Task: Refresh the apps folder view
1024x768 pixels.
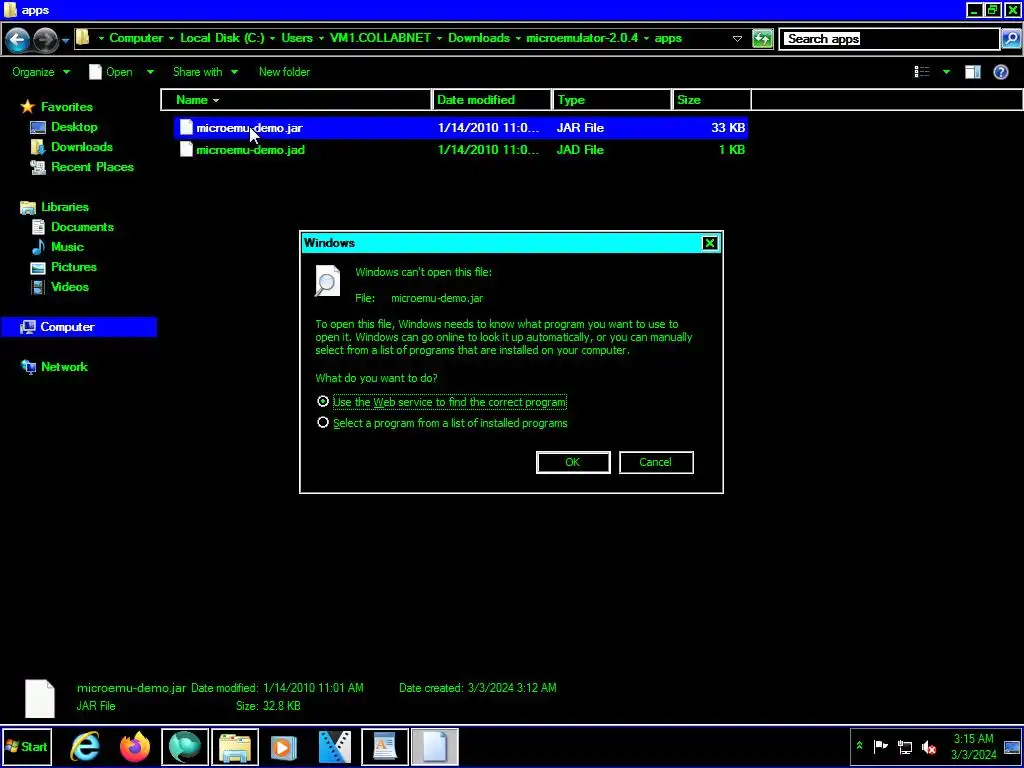Action: click(762, 39)
